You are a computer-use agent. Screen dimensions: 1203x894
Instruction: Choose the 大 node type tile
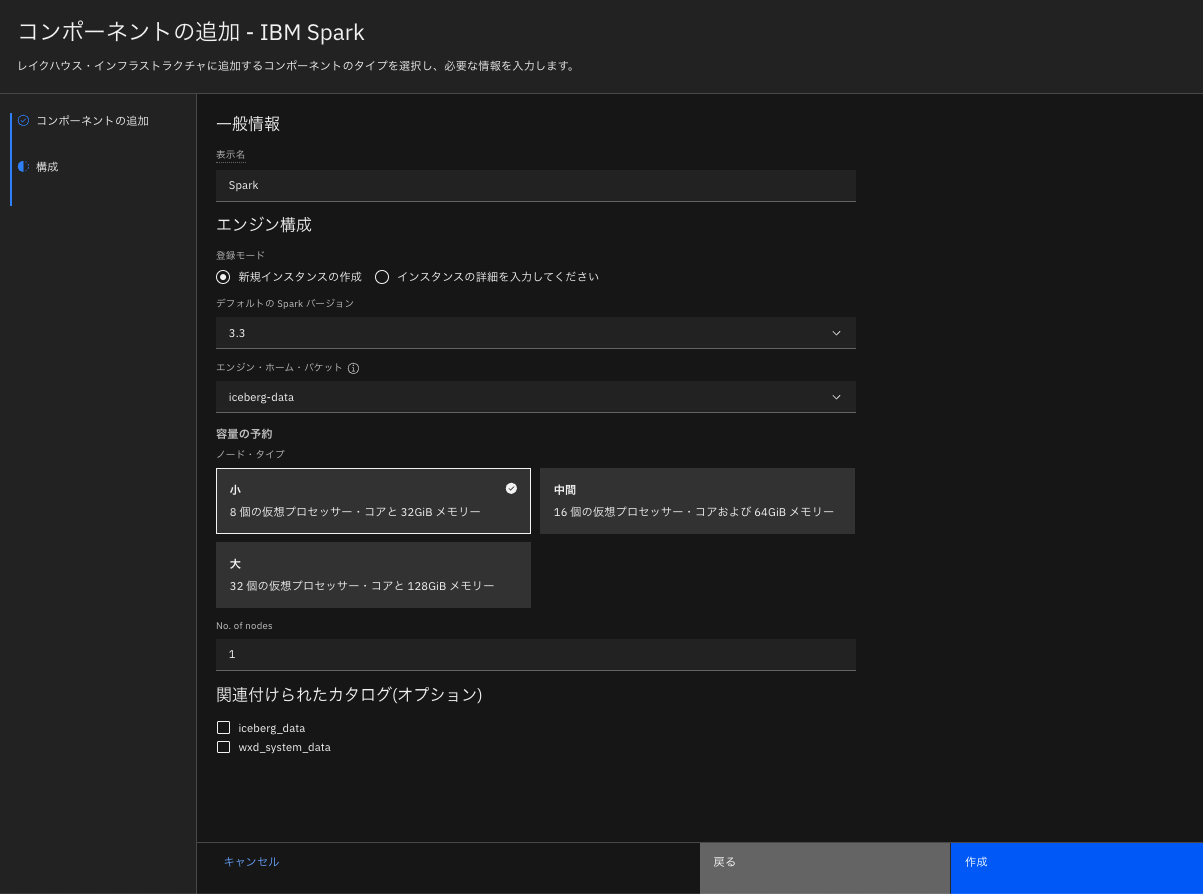373,575
